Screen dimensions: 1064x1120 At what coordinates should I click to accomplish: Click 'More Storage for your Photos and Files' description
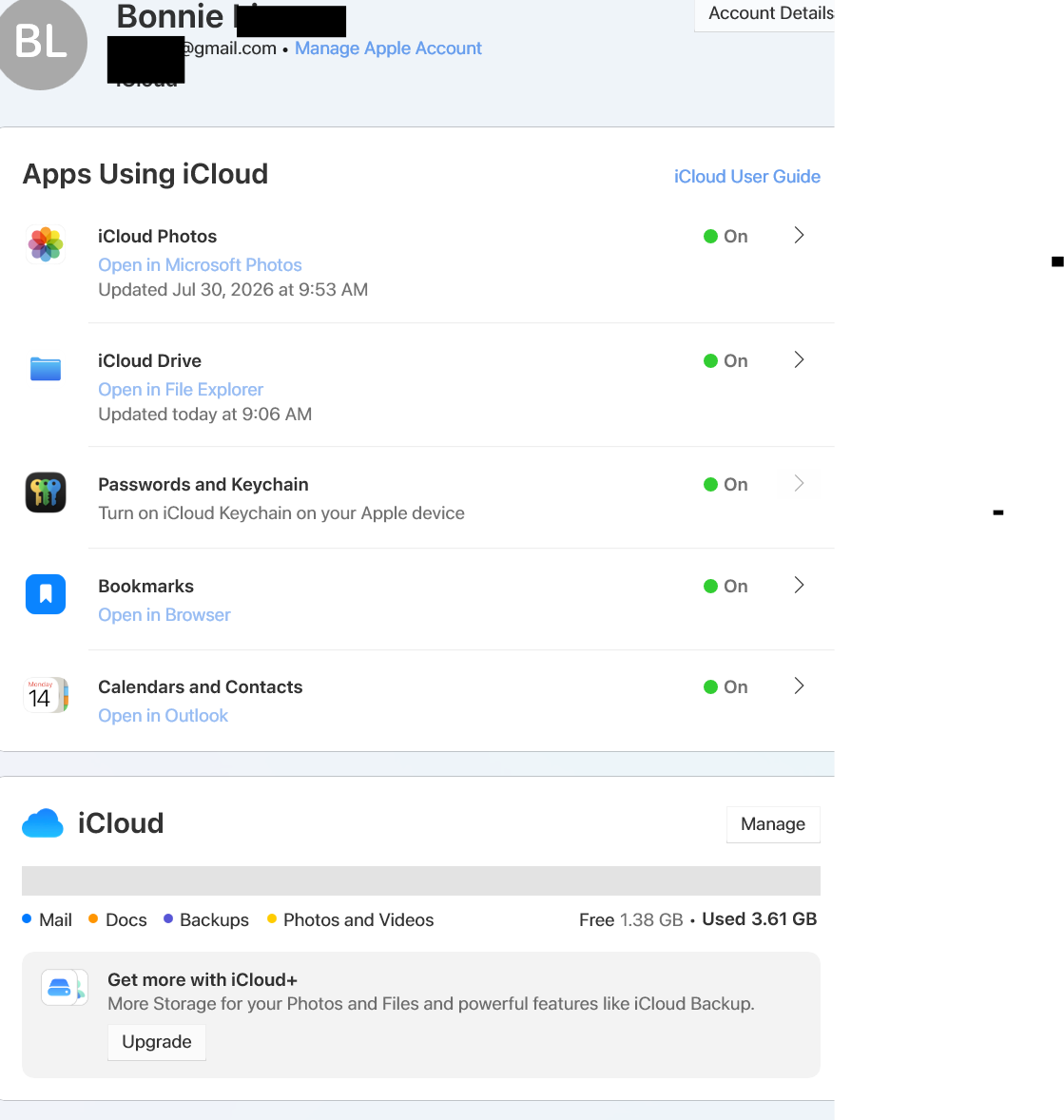(x=431, y=1004)
